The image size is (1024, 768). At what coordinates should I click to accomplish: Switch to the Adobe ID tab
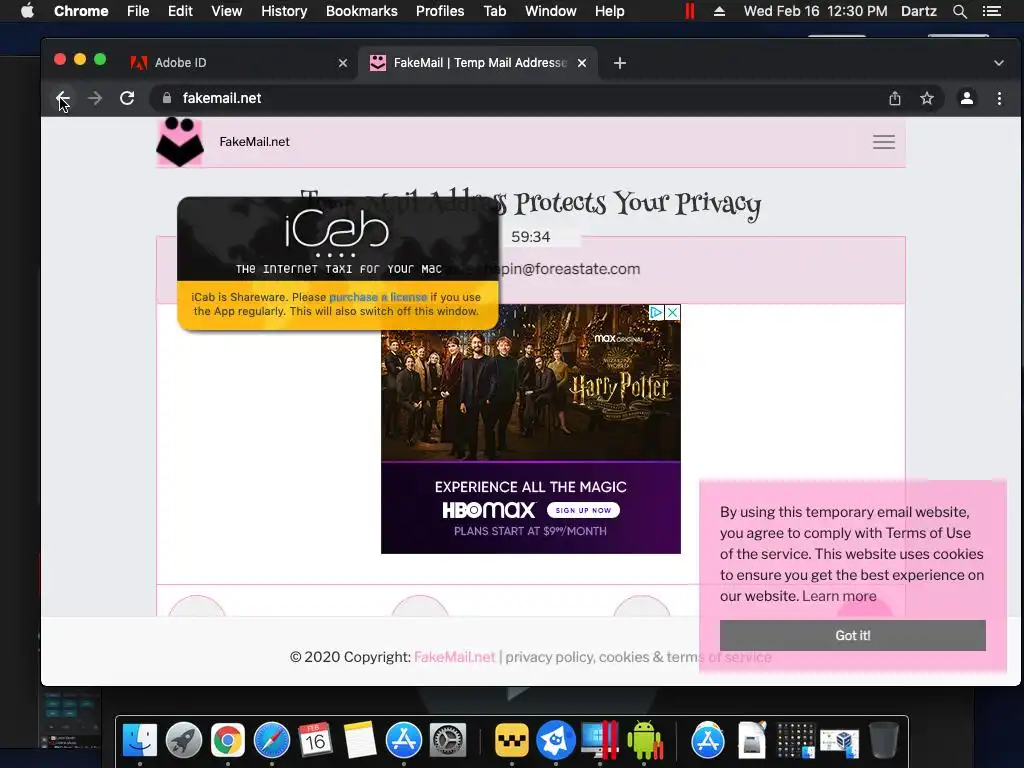239,63
